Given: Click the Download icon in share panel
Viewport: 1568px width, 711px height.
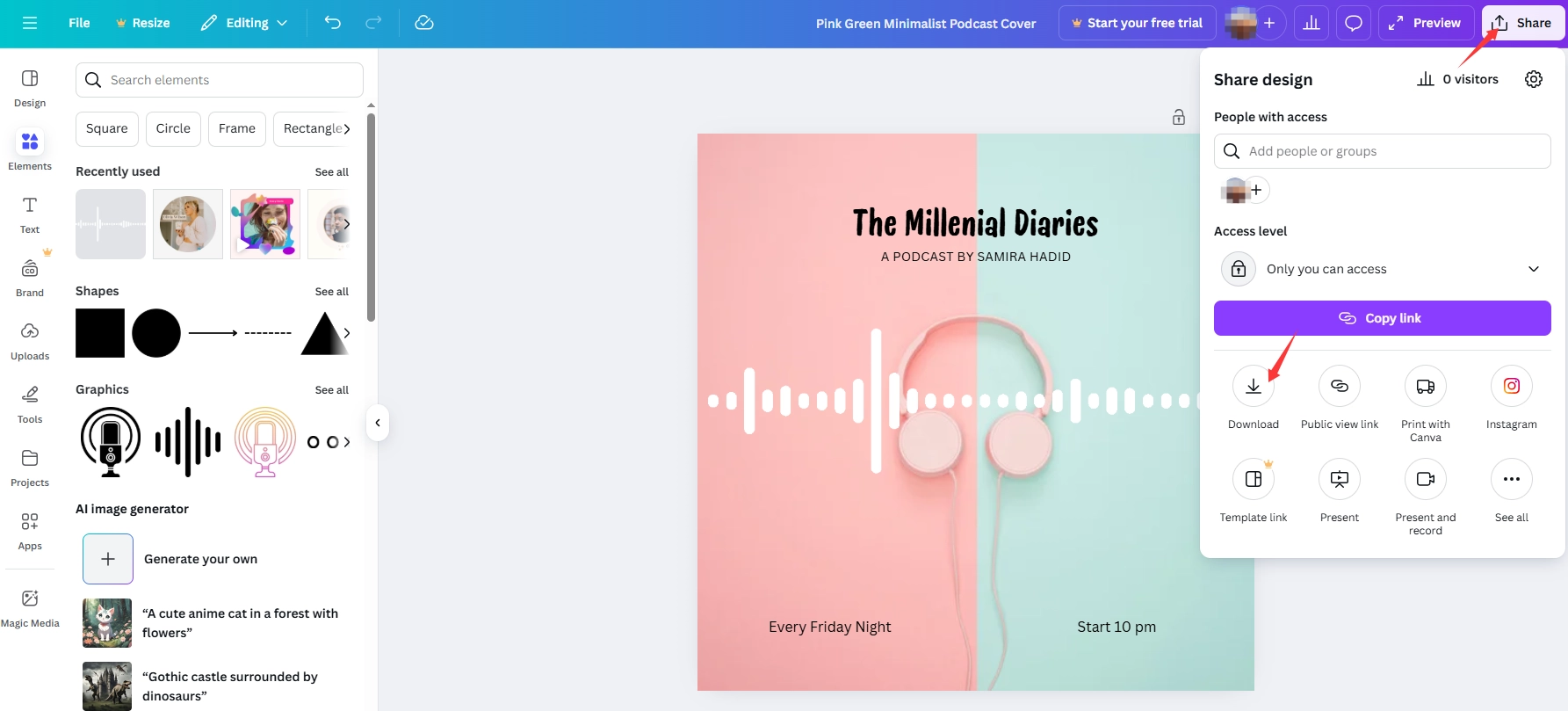Looking at the screenshot, I should [1254, 386].
